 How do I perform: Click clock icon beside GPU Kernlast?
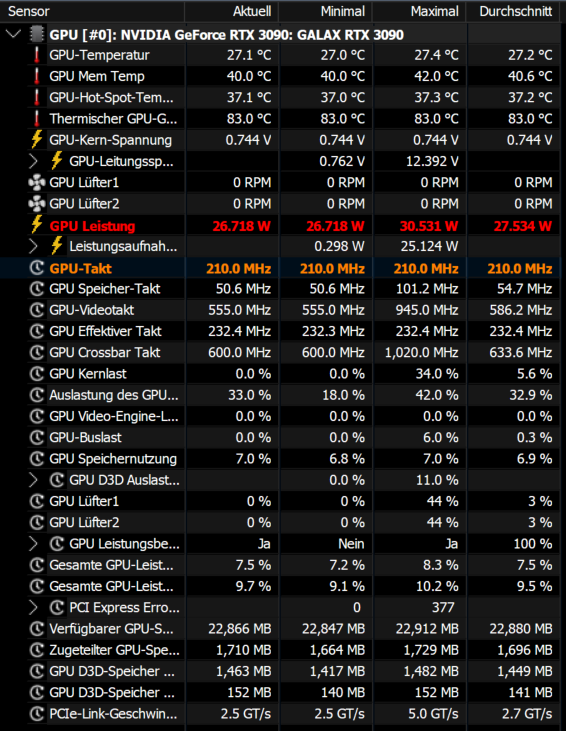coord(37,373)
